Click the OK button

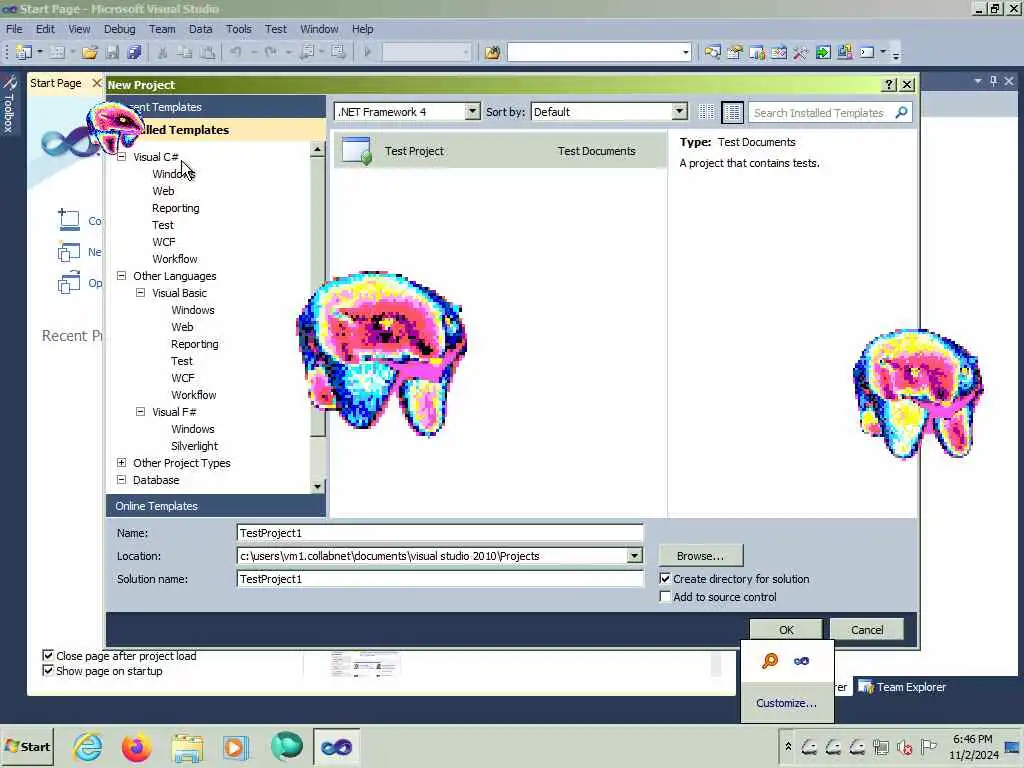pos(786,630)
